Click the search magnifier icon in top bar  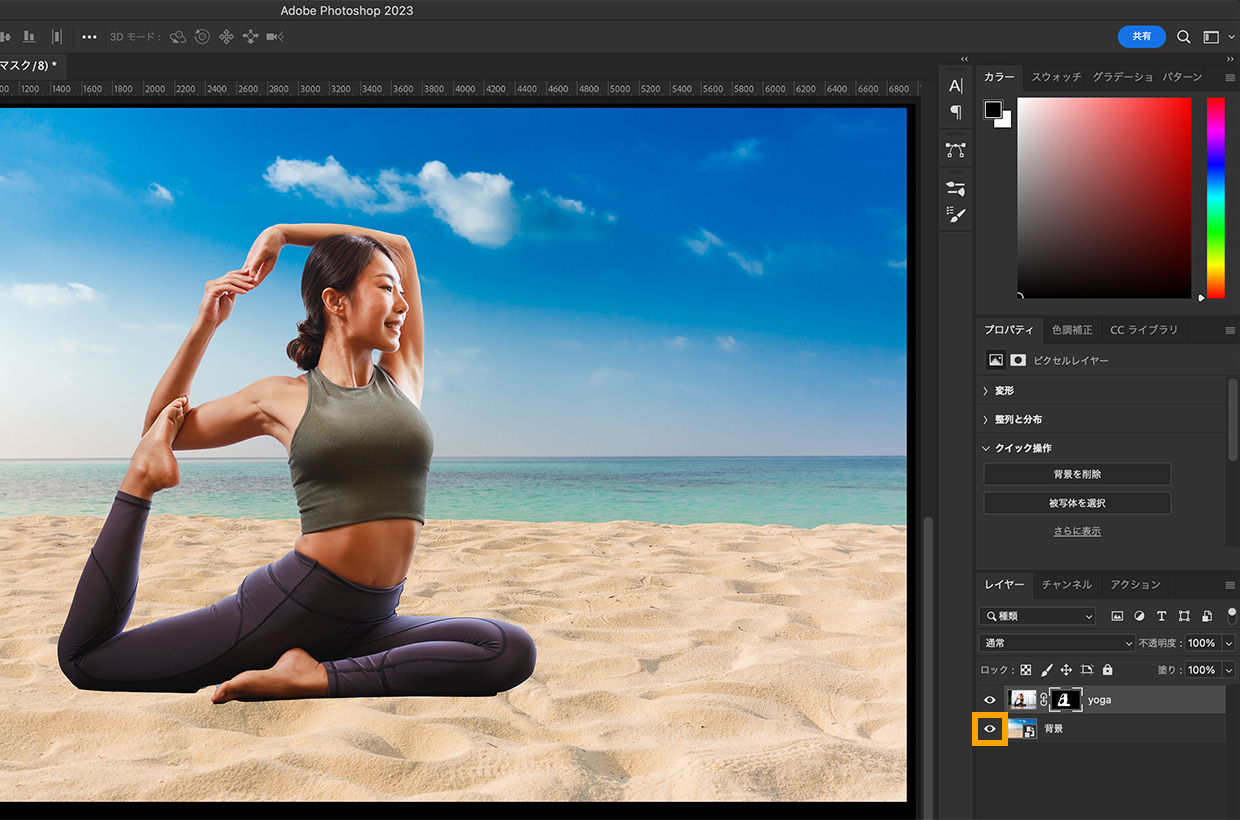pos(1183,37)
